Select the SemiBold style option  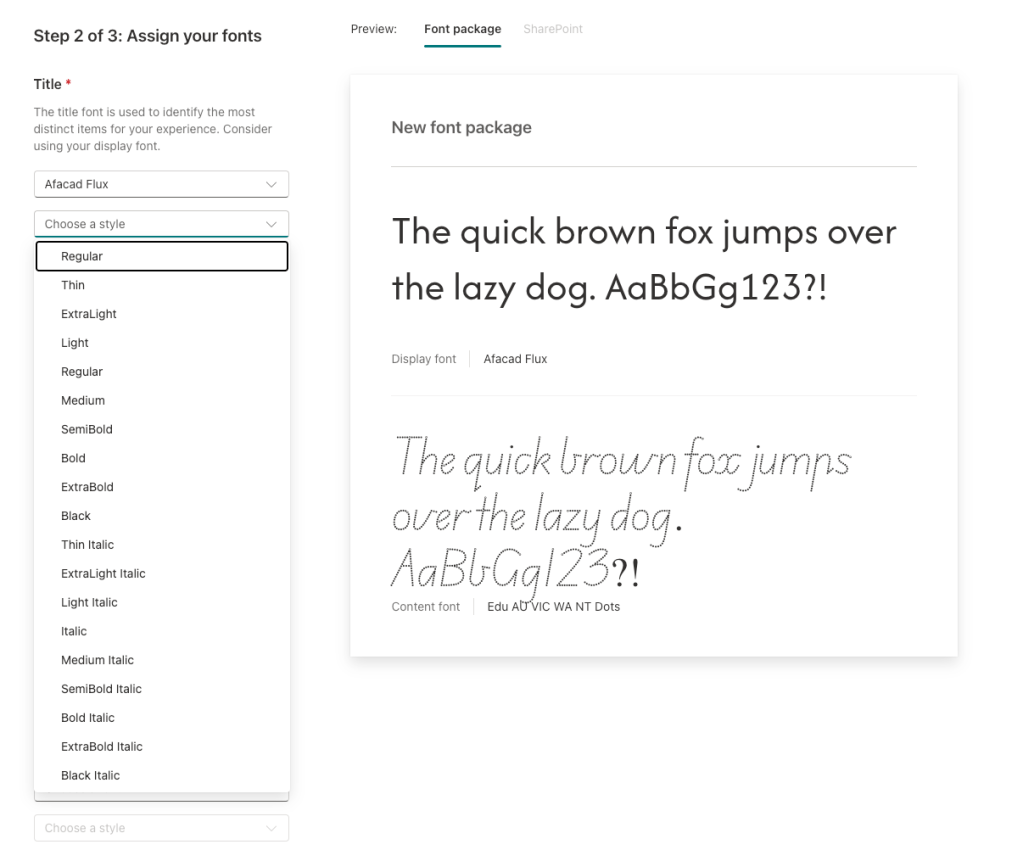click(87, 429)
